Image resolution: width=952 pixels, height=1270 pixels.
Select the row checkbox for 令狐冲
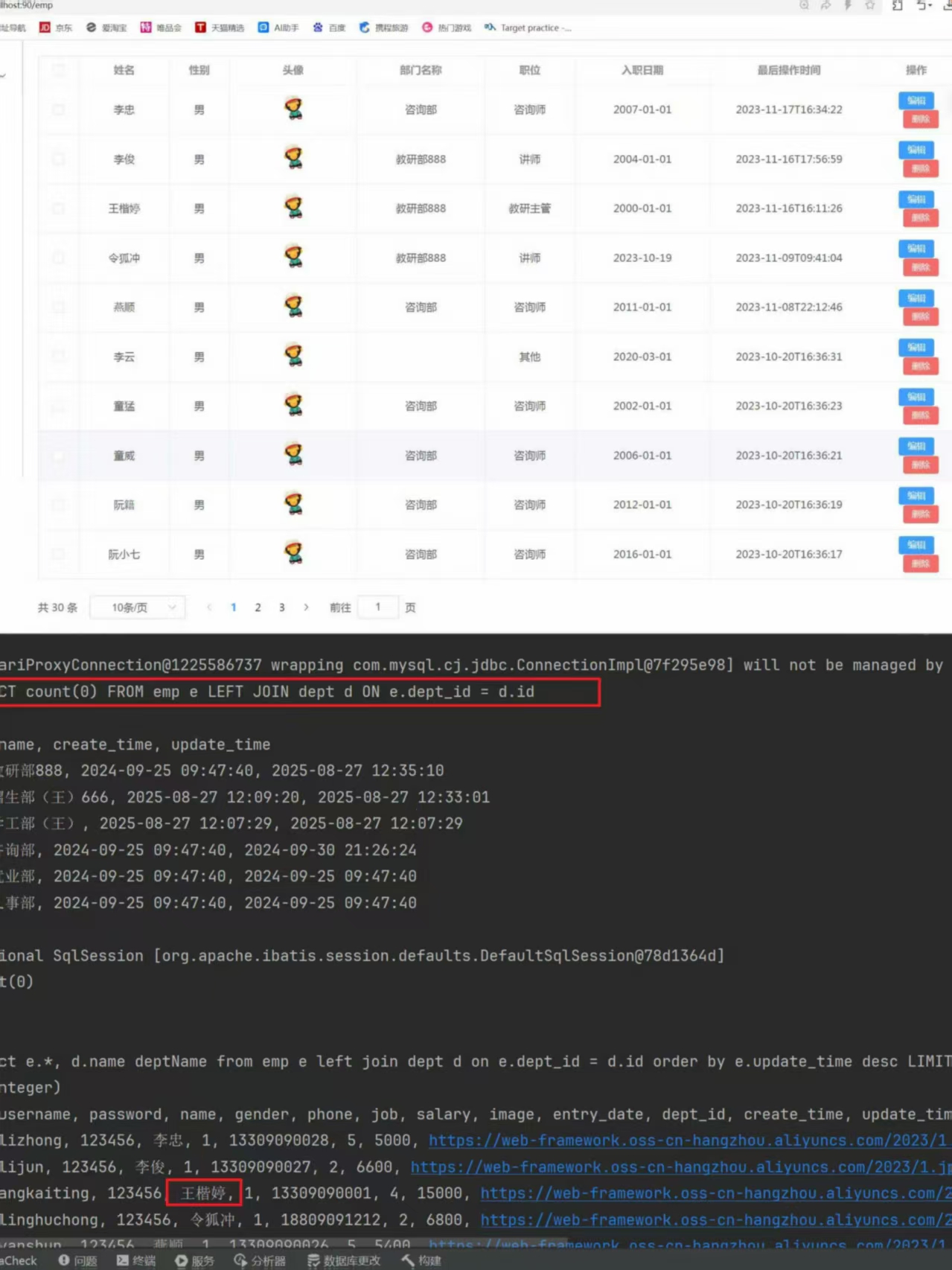[59, 258]
